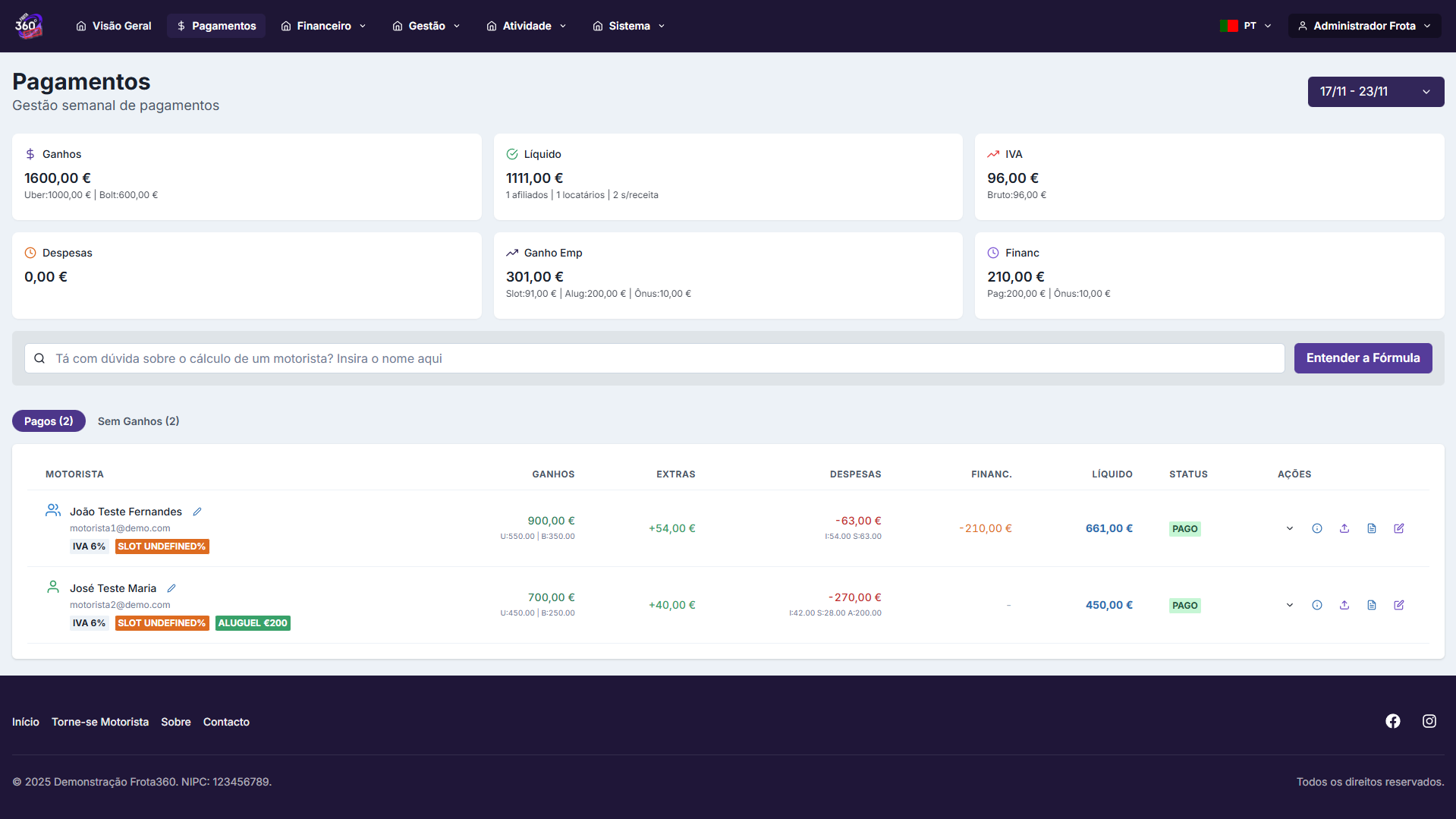Open the PT language selector
Image resolution: width=1456 pixels, height=819 pixels.
point(1246,26)
